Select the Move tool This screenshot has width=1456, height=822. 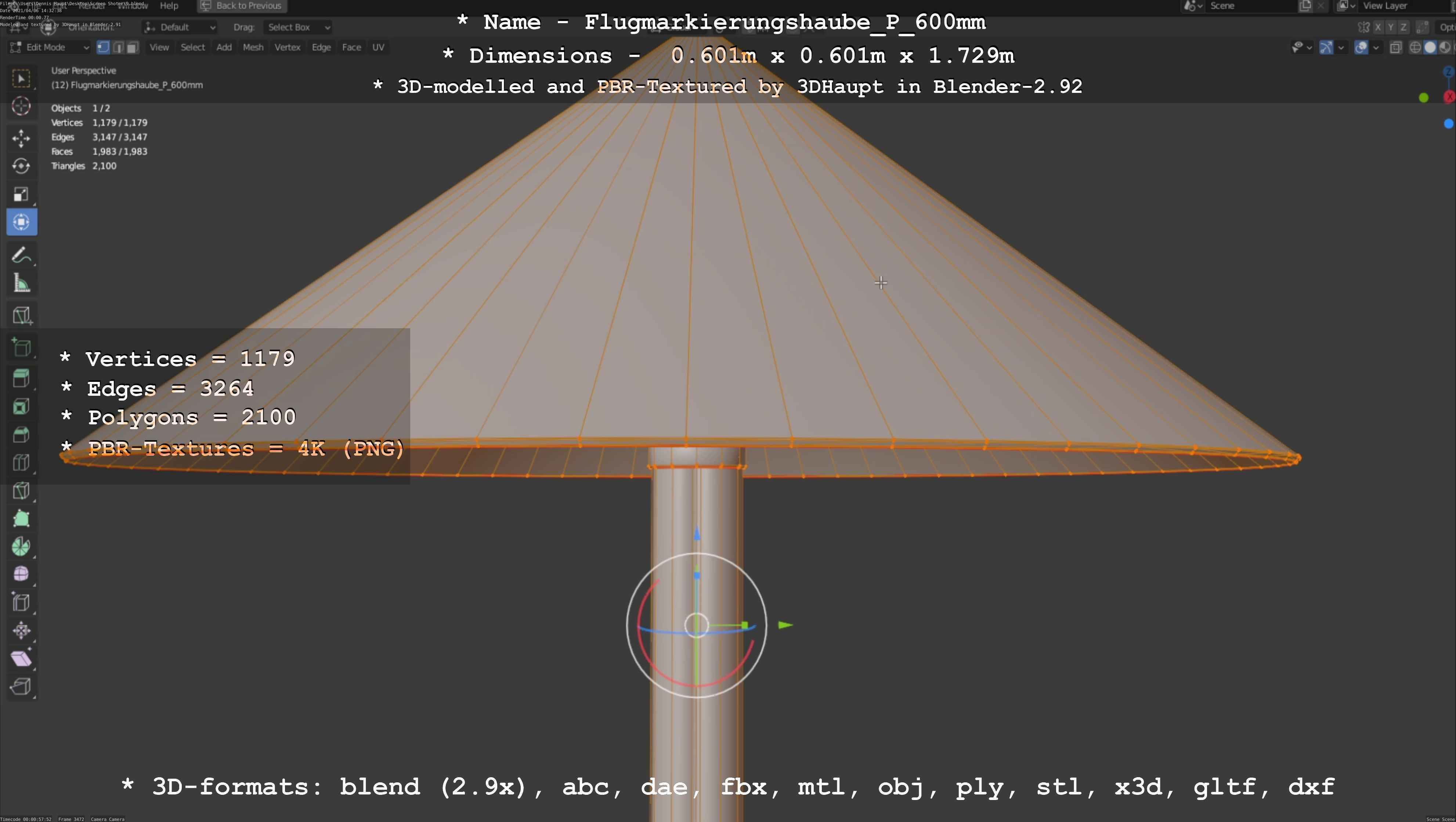click(x=21, y=138)
